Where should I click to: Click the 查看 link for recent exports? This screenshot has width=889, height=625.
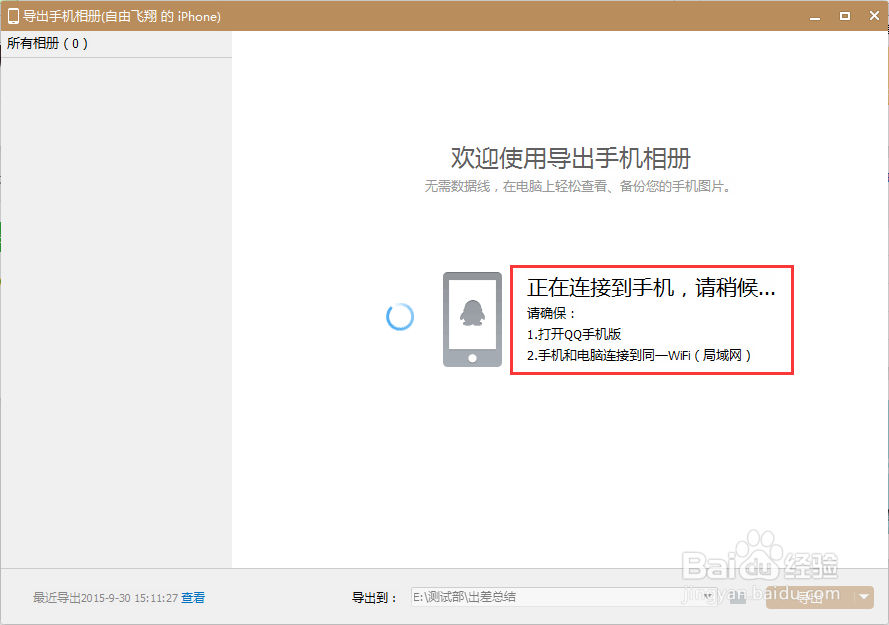(193, 597)
